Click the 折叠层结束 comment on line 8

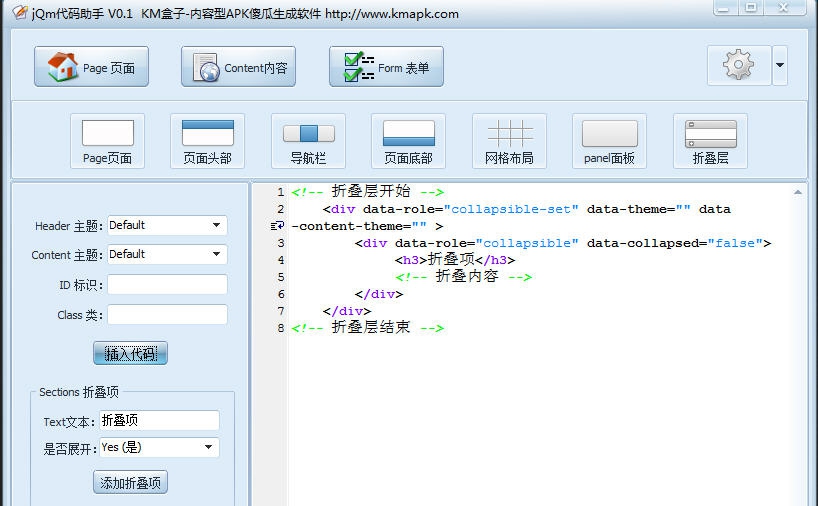click(x=367, y=328)
